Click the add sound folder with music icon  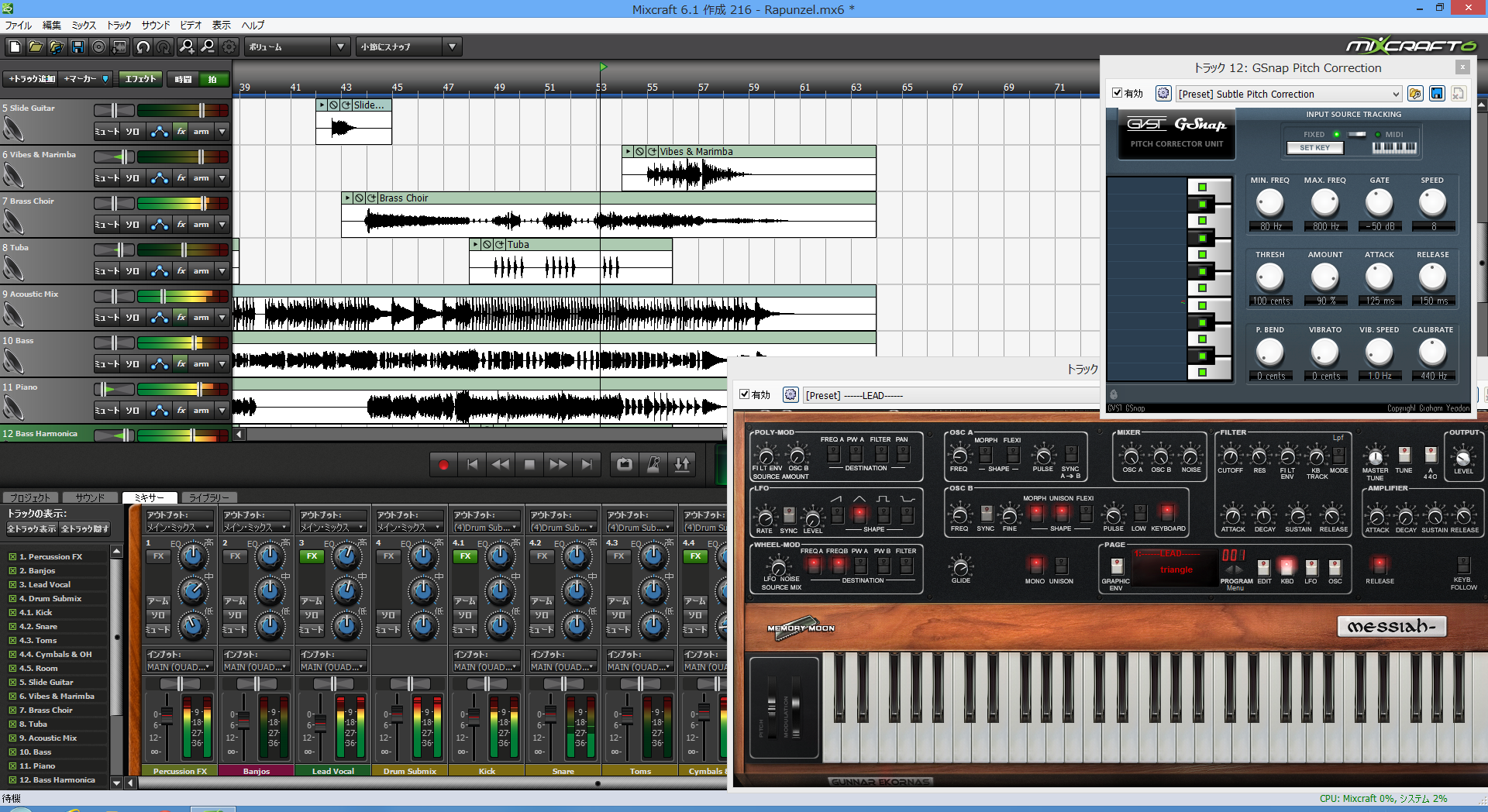coord(57,46)
